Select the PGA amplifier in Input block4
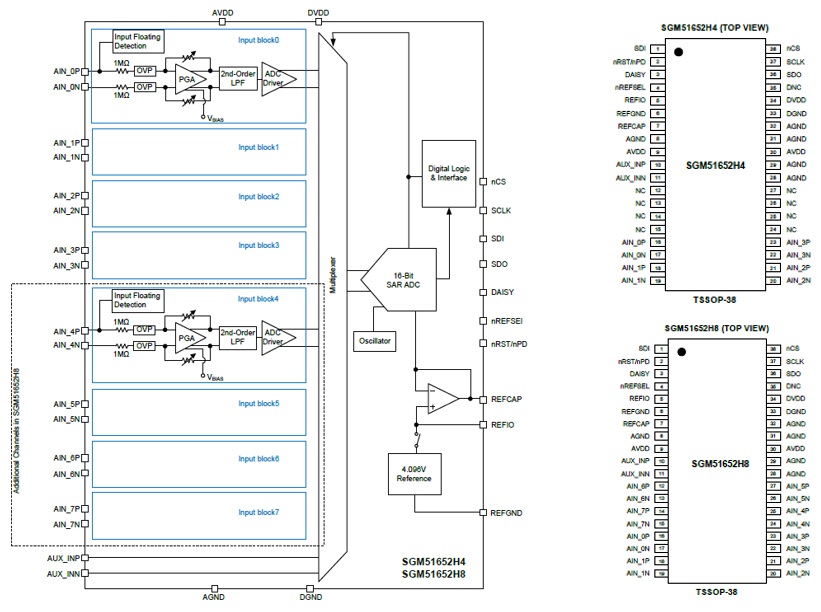This screenshot has width=821, height=612. 190,338
